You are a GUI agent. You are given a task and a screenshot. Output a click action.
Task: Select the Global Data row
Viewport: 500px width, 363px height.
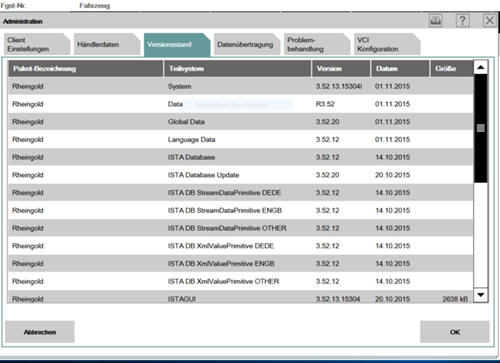(240, 122)
